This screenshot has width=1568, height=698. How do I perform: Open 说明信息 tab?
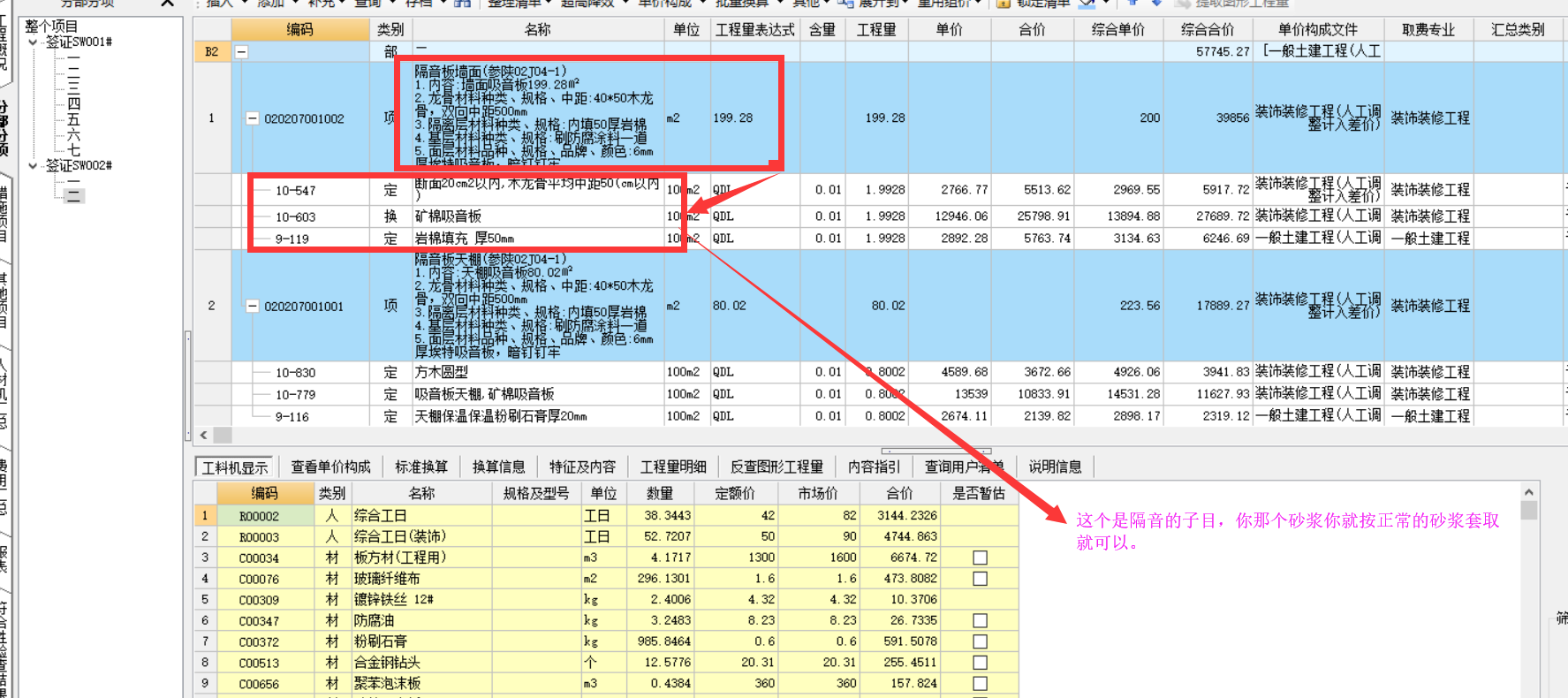[1055, 467]
